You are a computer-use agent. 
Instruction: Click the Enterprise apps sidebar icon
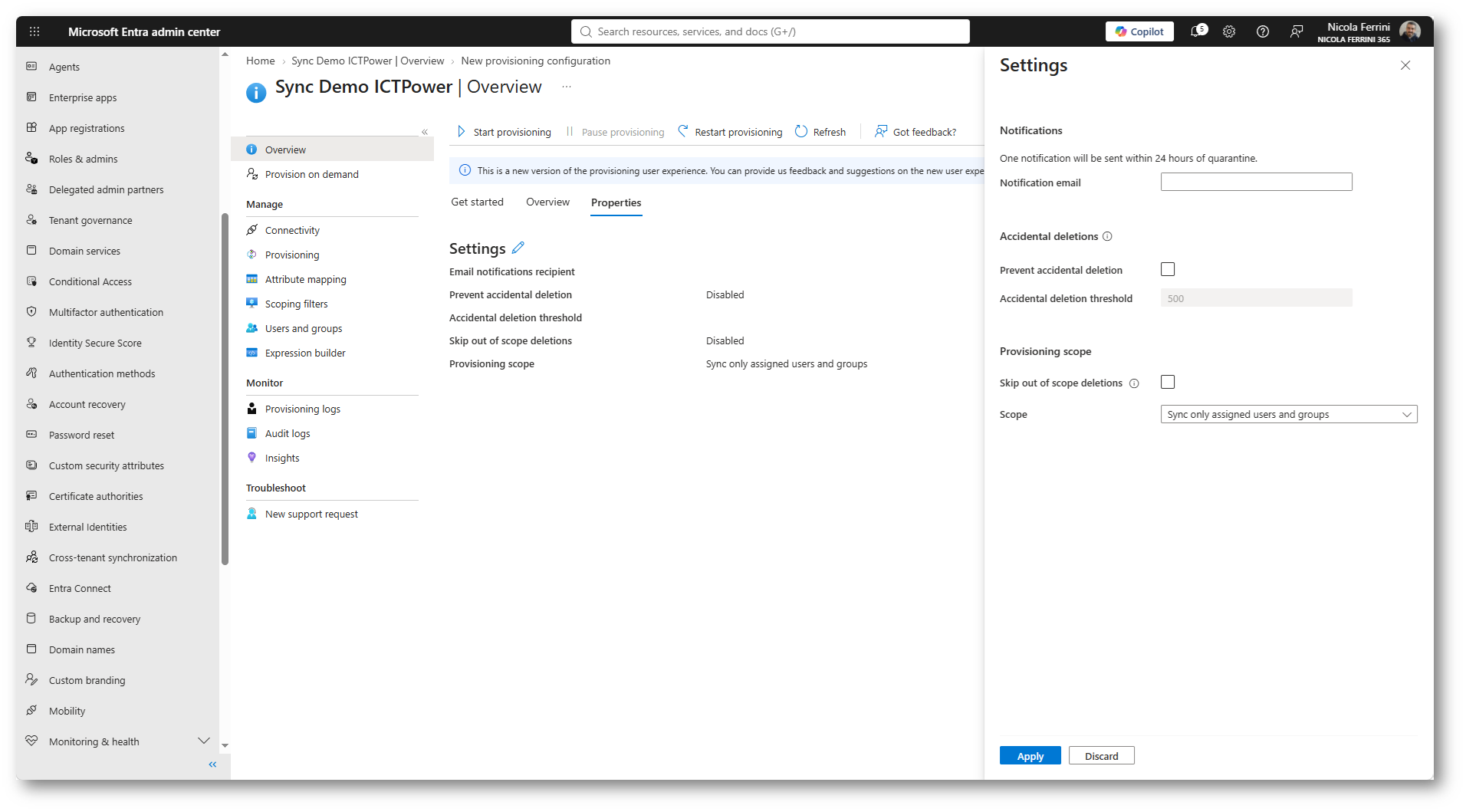pos(31,97)
